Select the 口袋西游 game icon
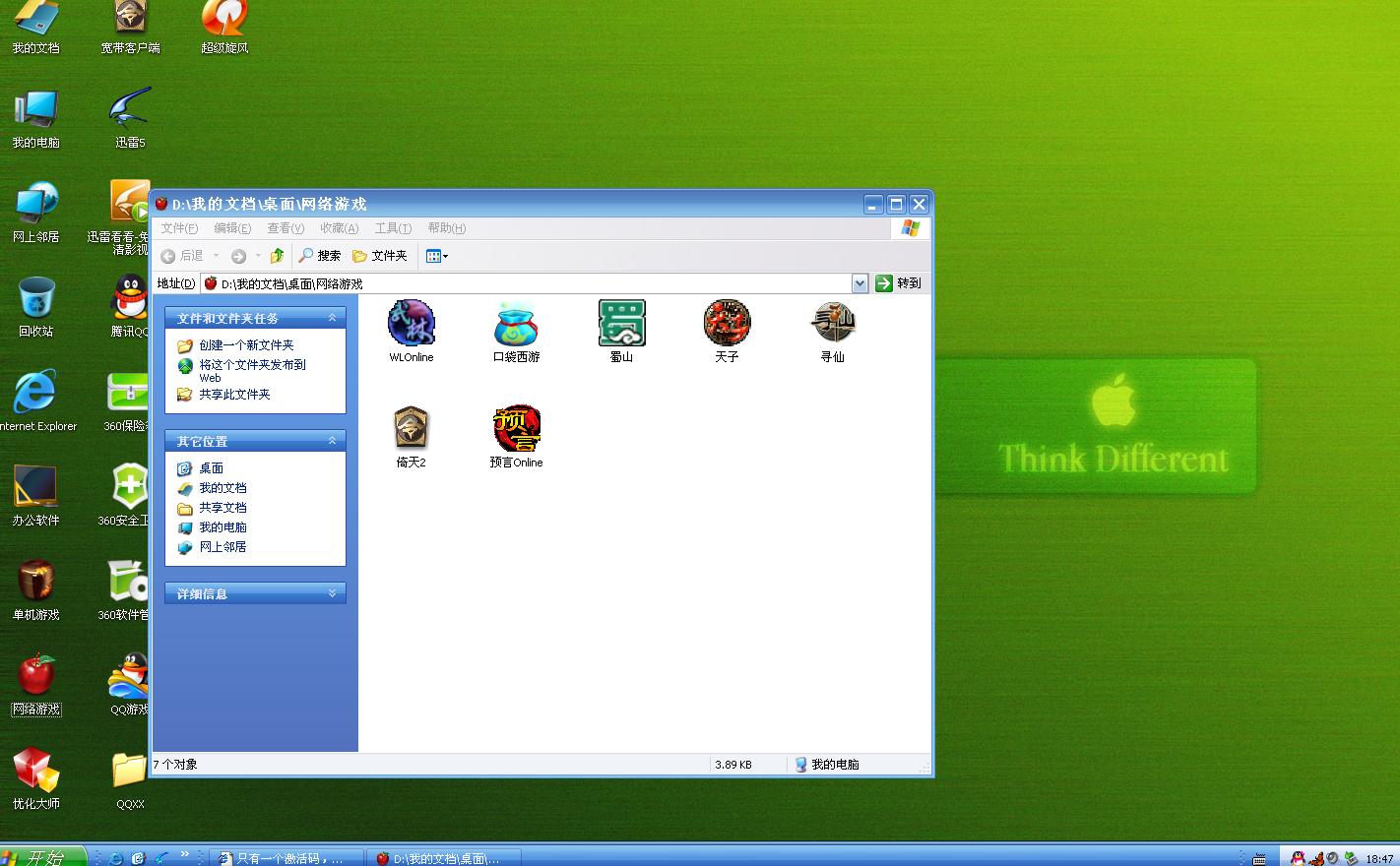 tap(516, 324)
